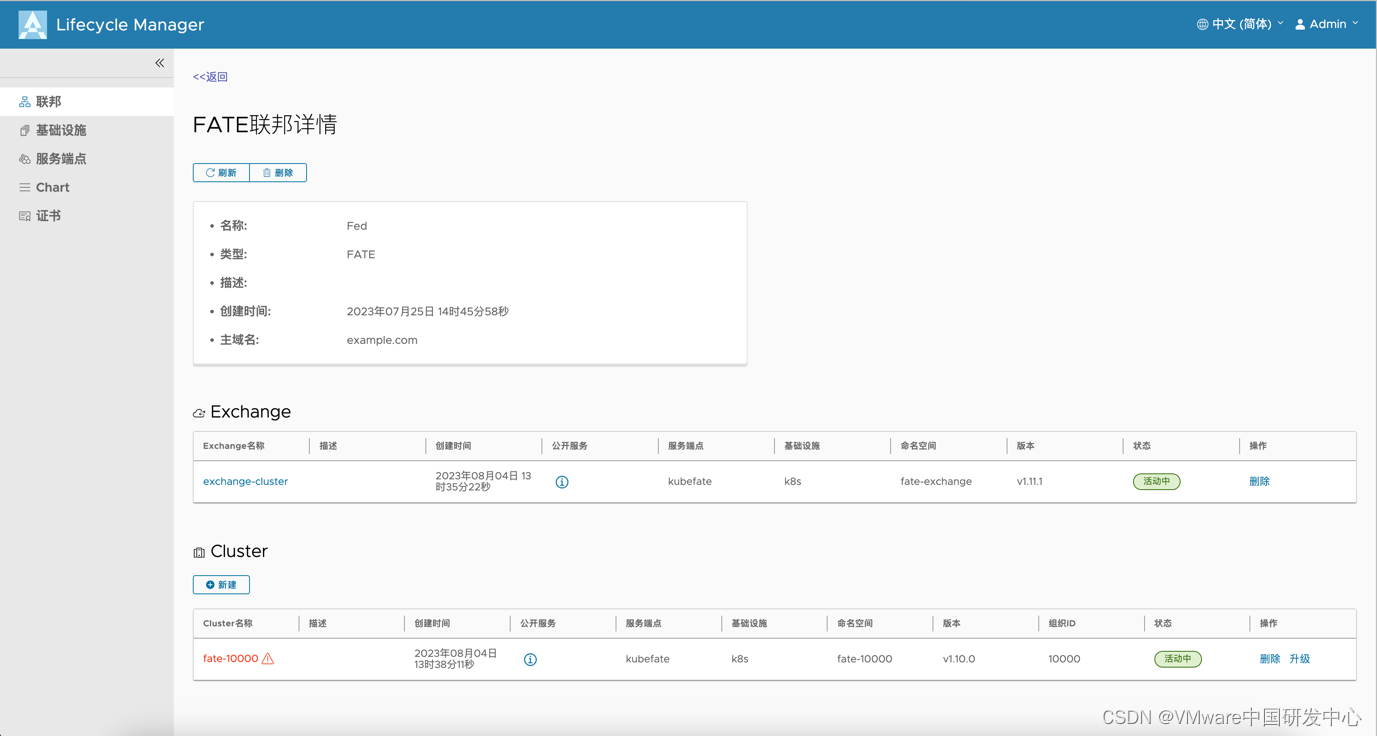1377x736 pixels.
Task: Click the example.com domain value
Action: pyautogui.click(x=382, y=340)
